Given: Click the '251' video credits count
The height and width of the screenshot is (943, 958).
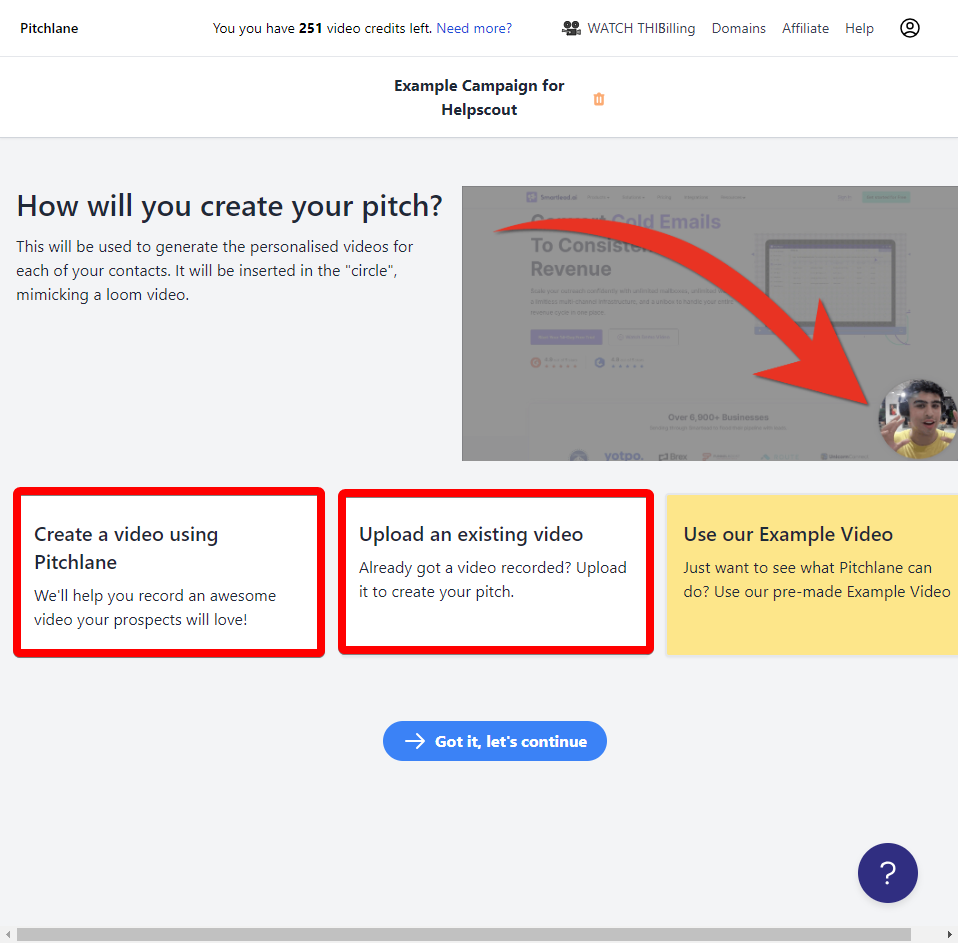Looking at the screenshot, I should (310, 28).
